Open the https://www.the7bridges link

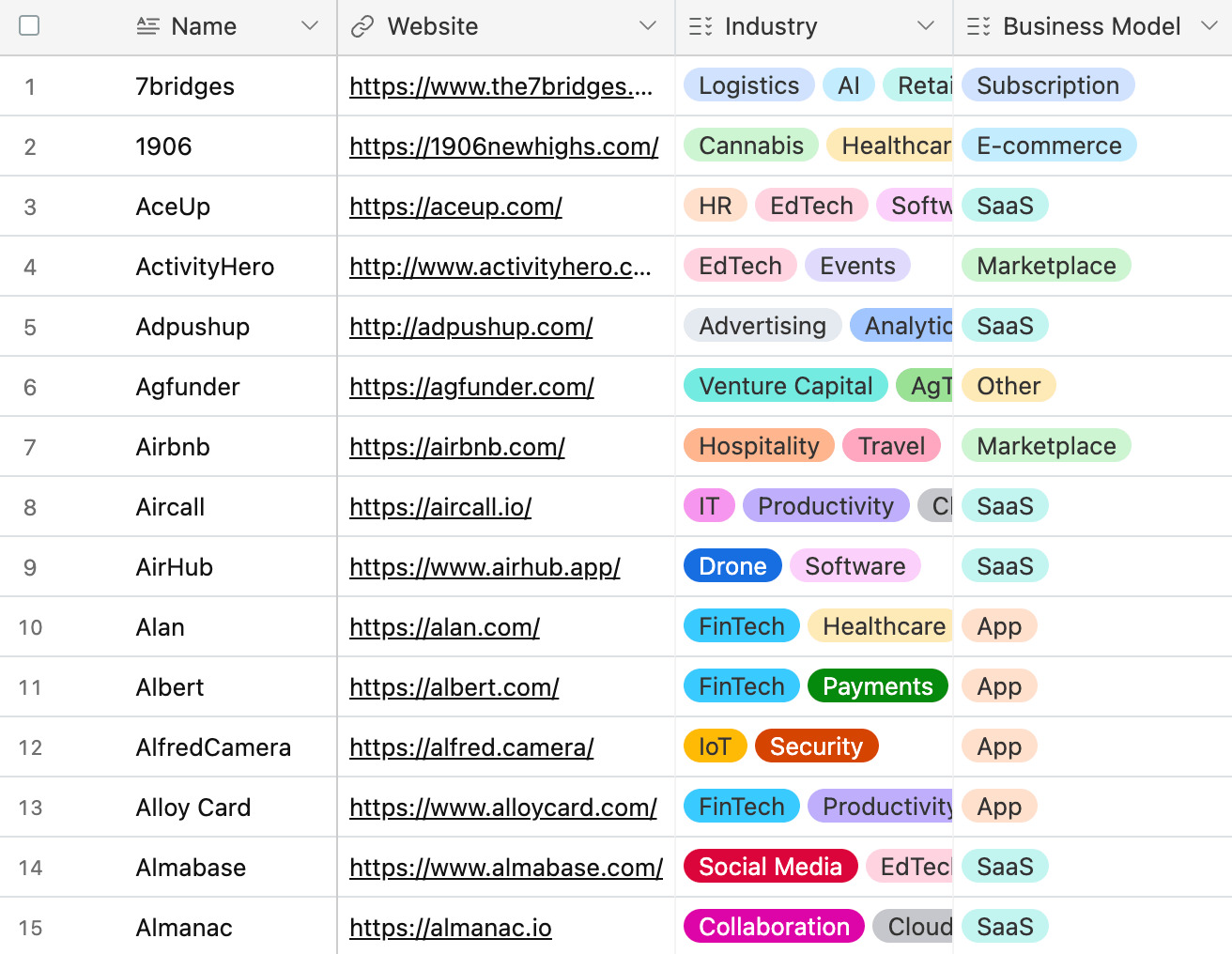(500, 86)
